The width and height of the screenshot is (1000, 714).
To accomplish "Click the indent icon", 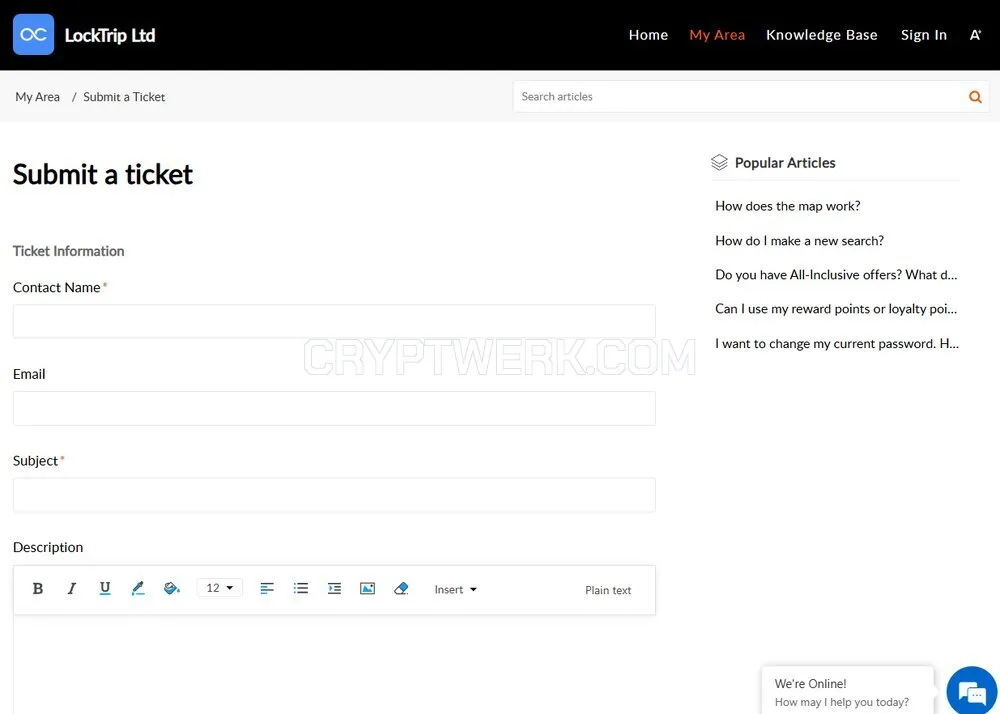I will tap(334, 588).
